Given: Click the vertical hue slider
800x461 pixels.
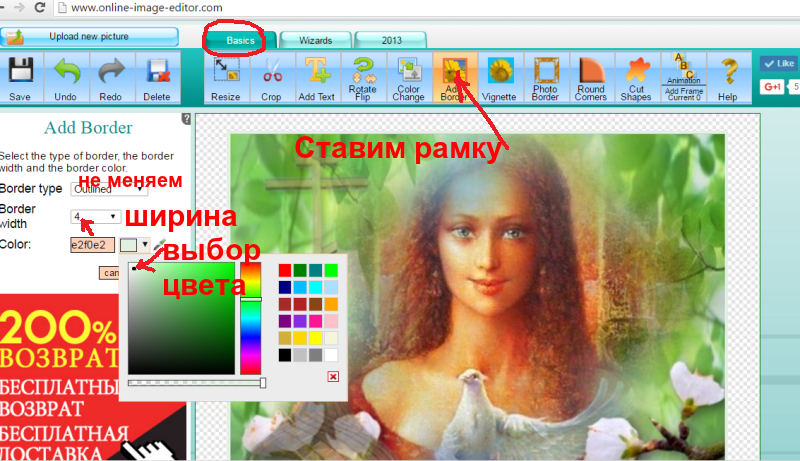Looking at the screenshot, I should coord(251,319).
